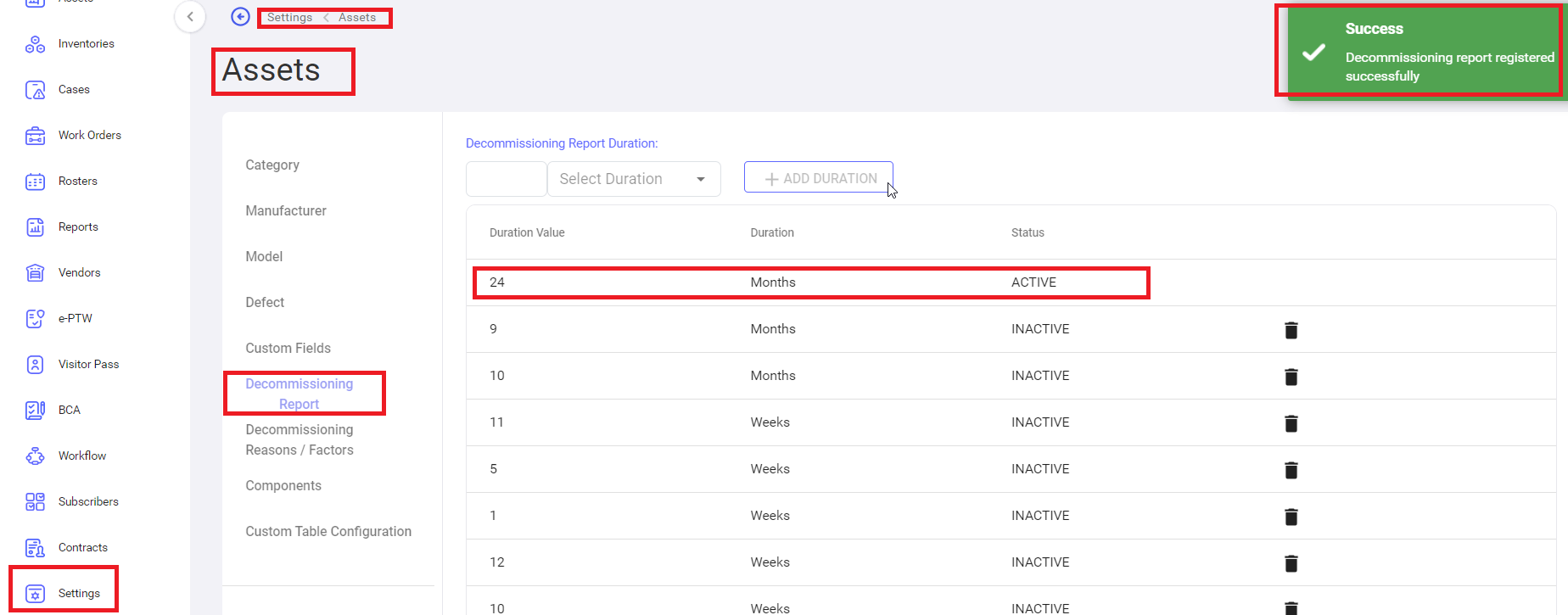Click Settings in the breadcrumb

click(289, 17)
